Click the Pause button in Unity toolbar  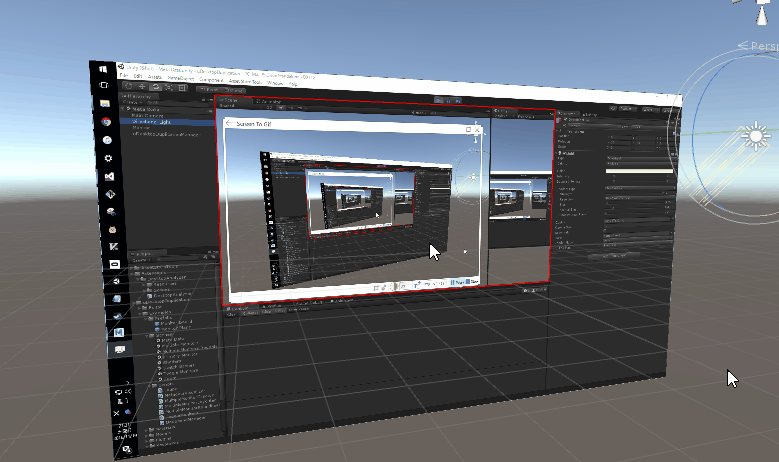tap(448, 100)
